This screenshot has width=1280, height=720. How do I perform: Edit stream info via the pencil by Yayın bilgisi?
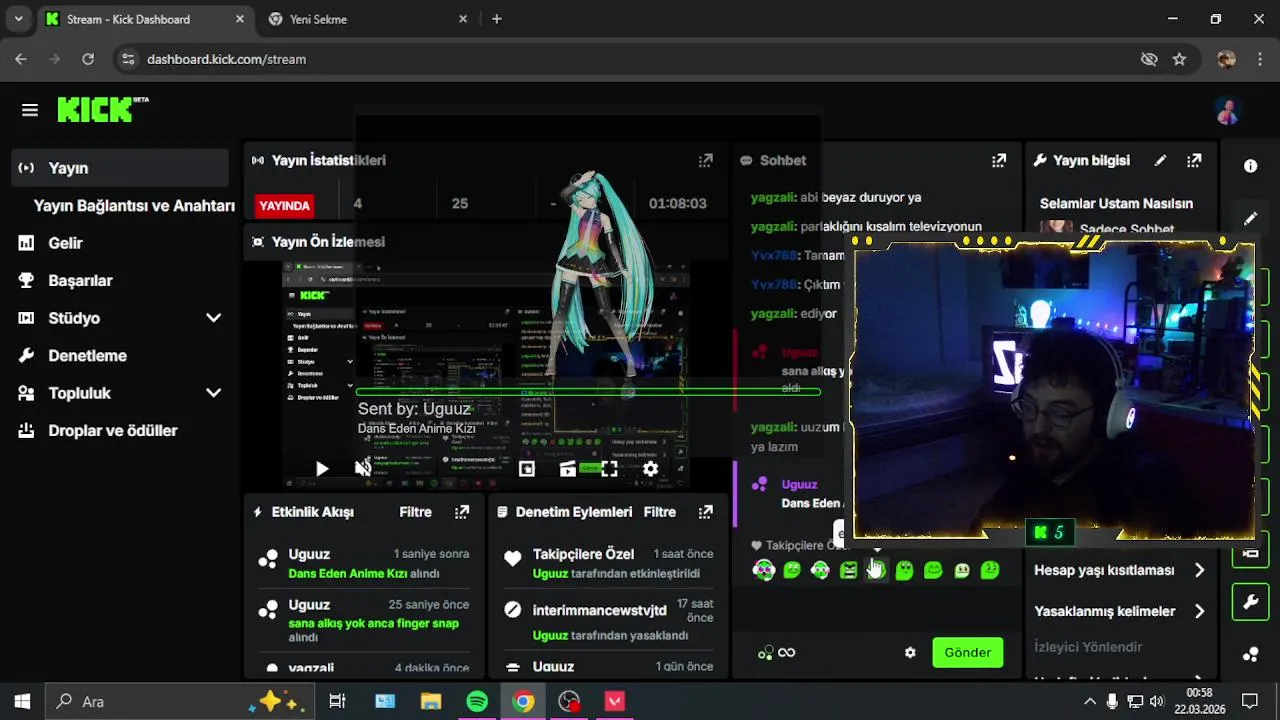point(1160,160)
